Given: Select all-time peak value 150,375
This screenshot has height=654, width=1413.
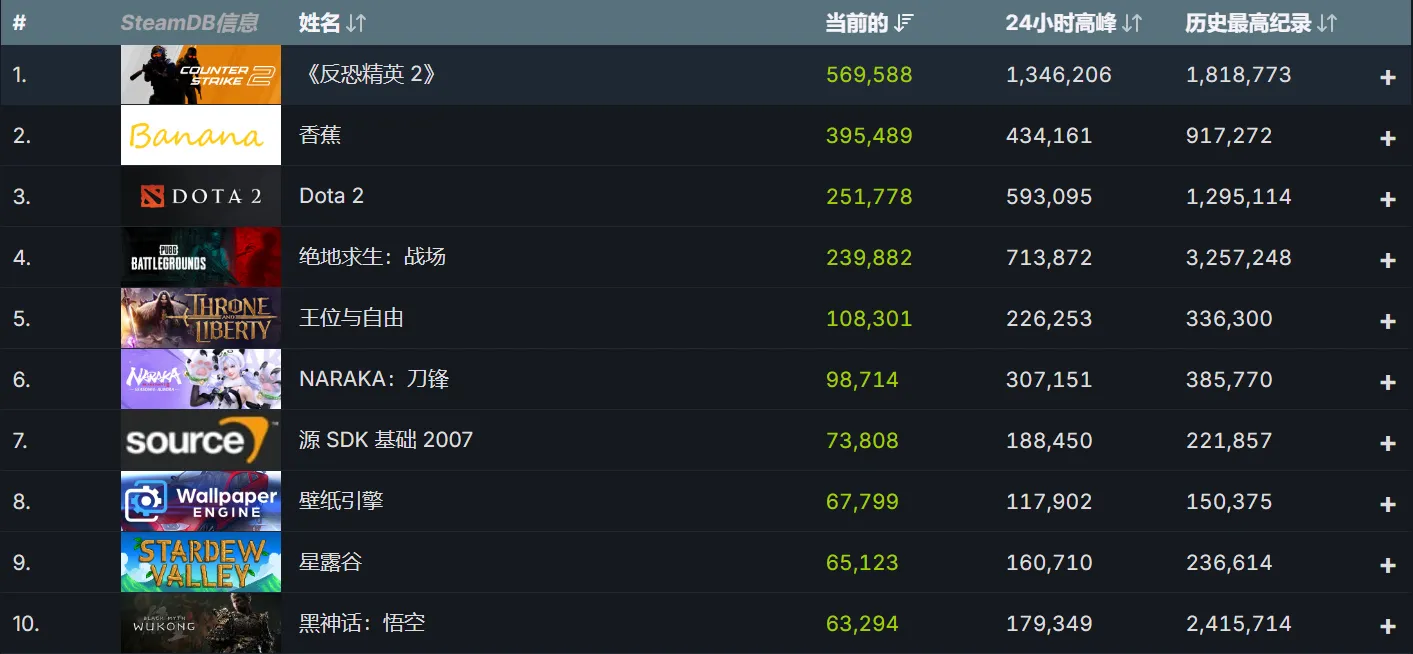Looking at the screenshot, I should tap(1229, 502).
